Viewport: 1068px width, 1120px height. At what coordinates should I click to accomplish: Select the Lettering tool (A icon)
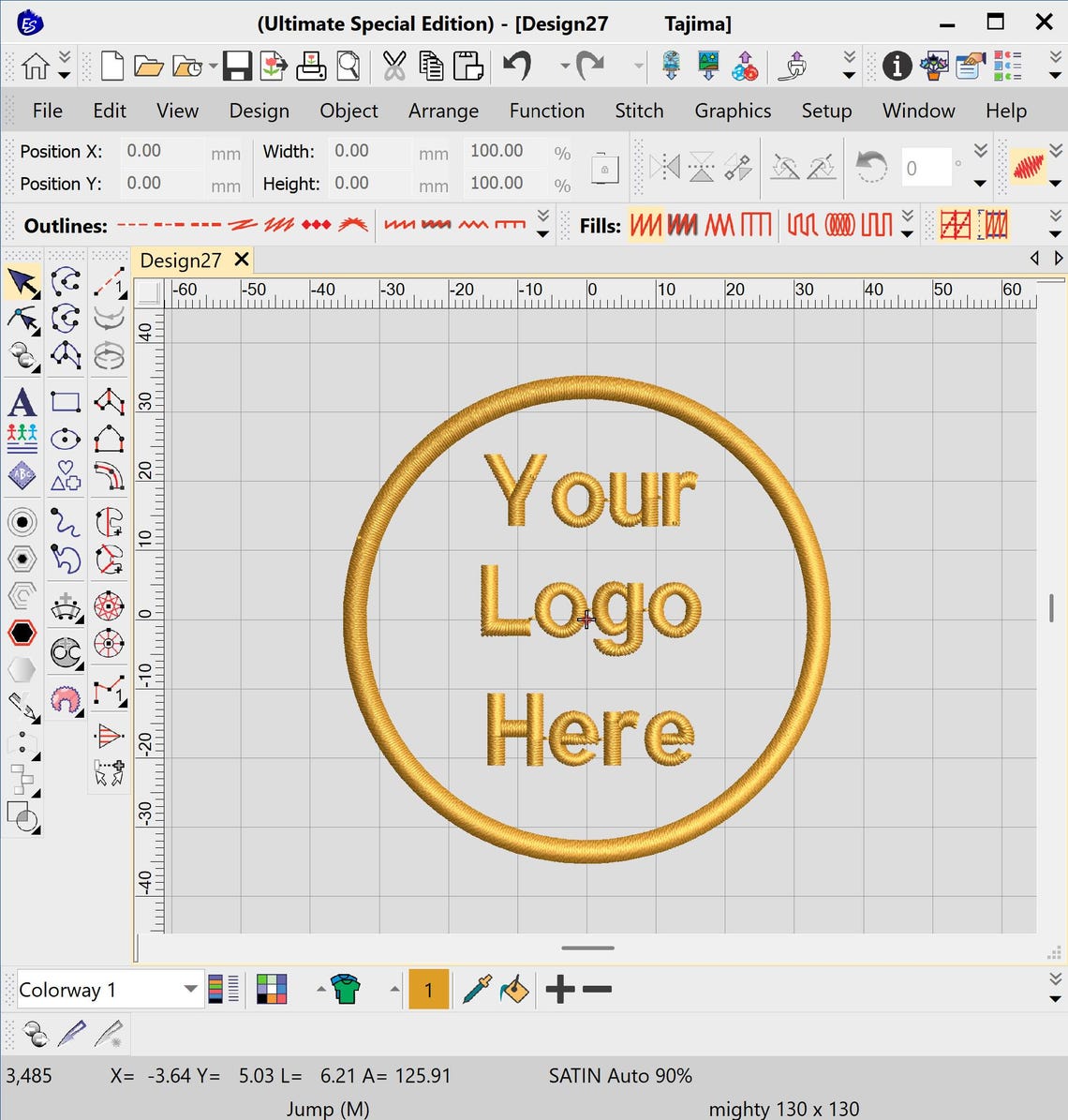(x=22, y=402)
